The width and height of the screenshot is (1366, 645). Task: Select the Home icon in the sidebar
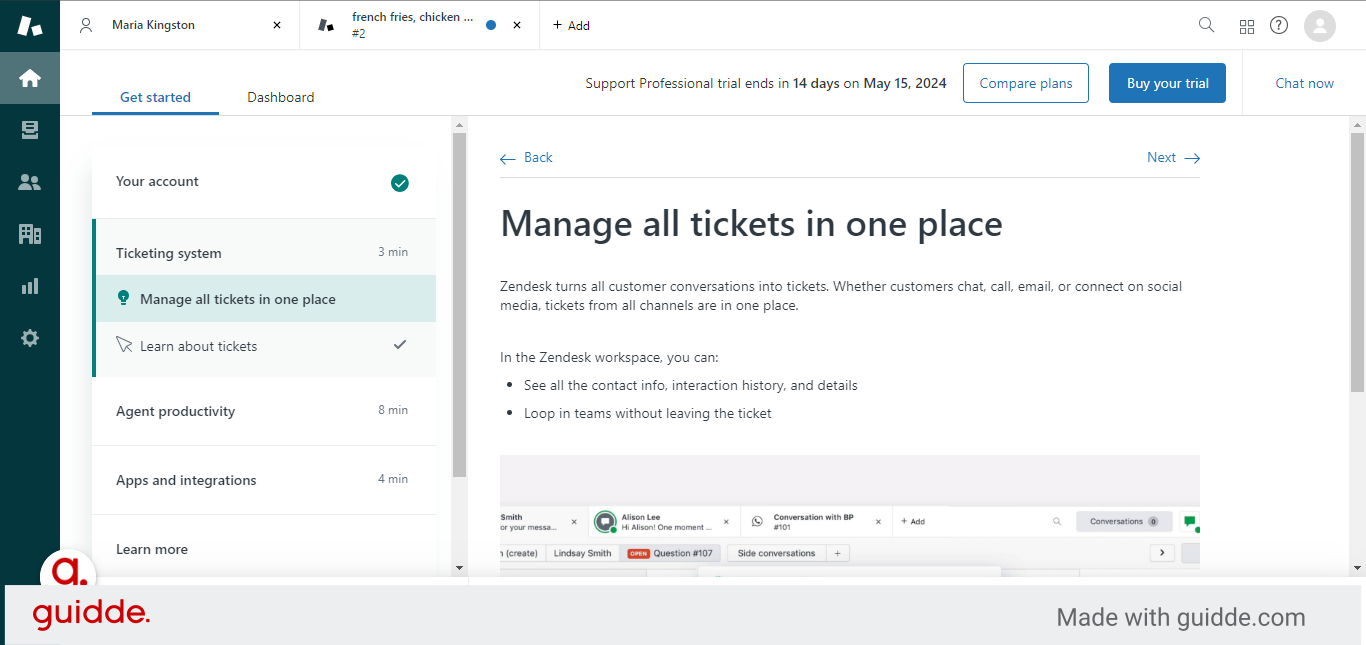pos(30,78)
